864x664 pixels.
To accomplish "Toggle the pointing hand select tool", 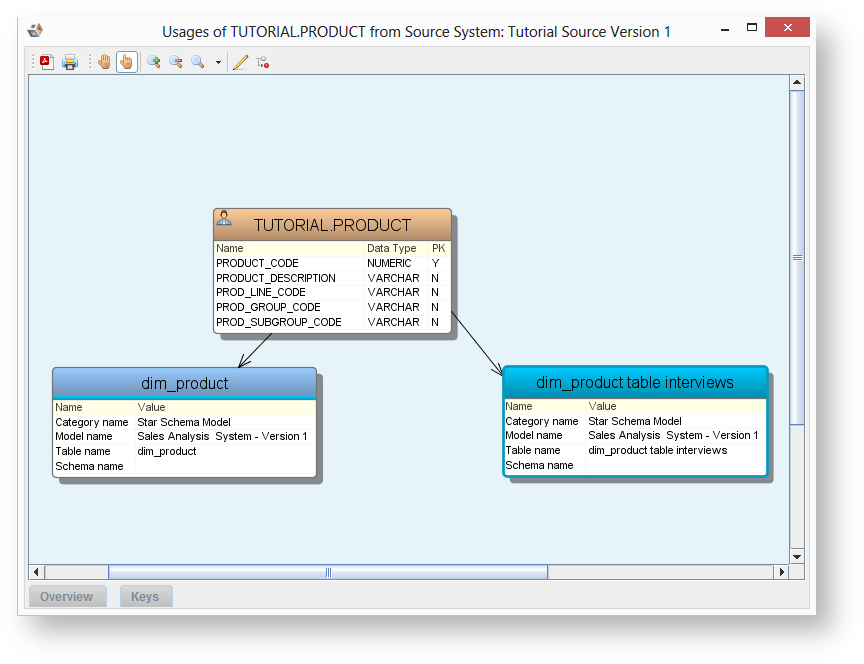I will [126, 63].
